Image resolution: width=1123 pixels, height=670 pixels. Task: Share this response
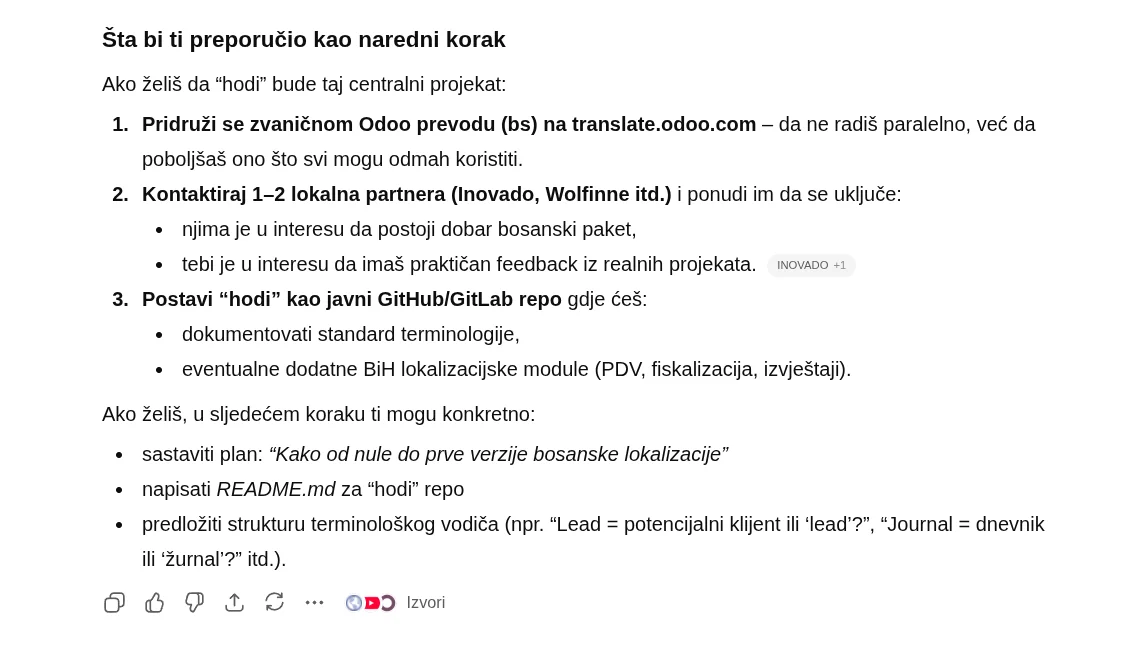234,602
